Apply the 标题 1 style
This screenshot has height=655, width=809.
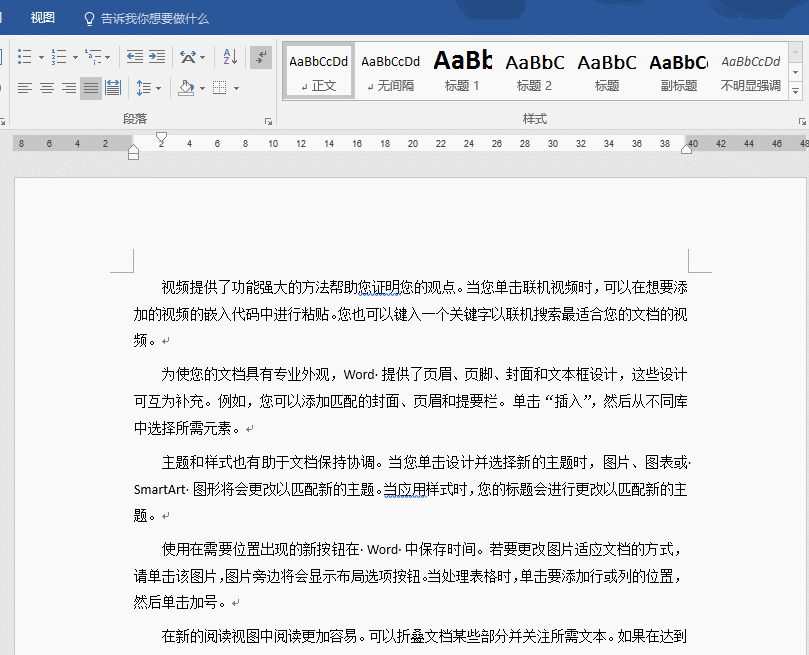click(x=462, y=70)
